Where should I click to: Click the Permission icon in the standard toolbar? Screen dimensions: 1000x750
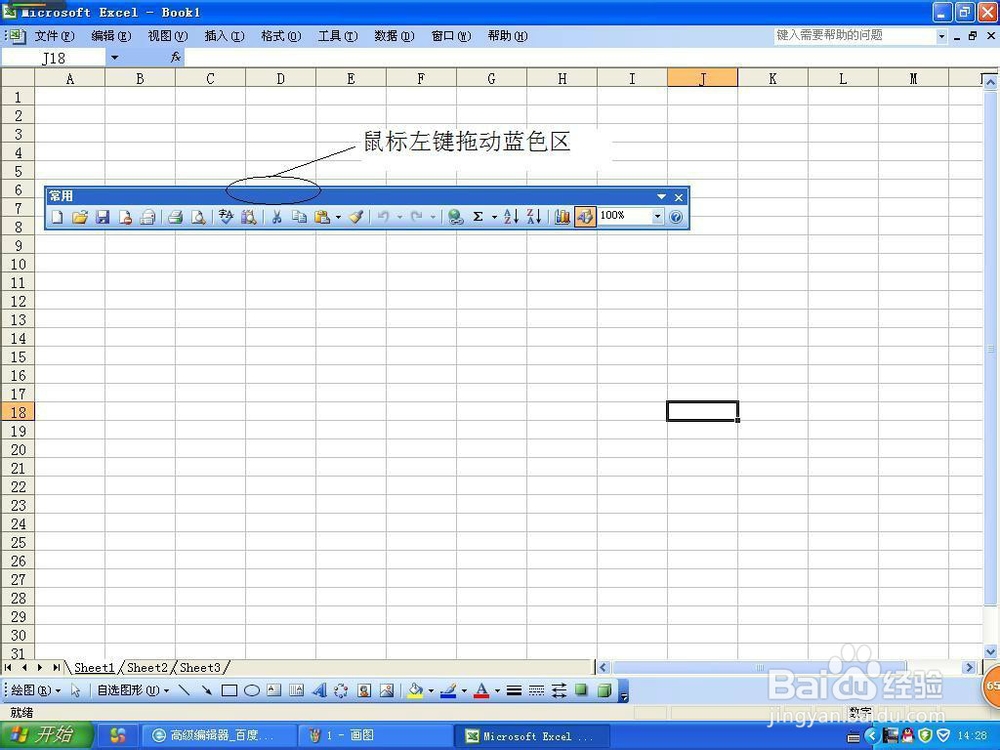tap(125, 217)
